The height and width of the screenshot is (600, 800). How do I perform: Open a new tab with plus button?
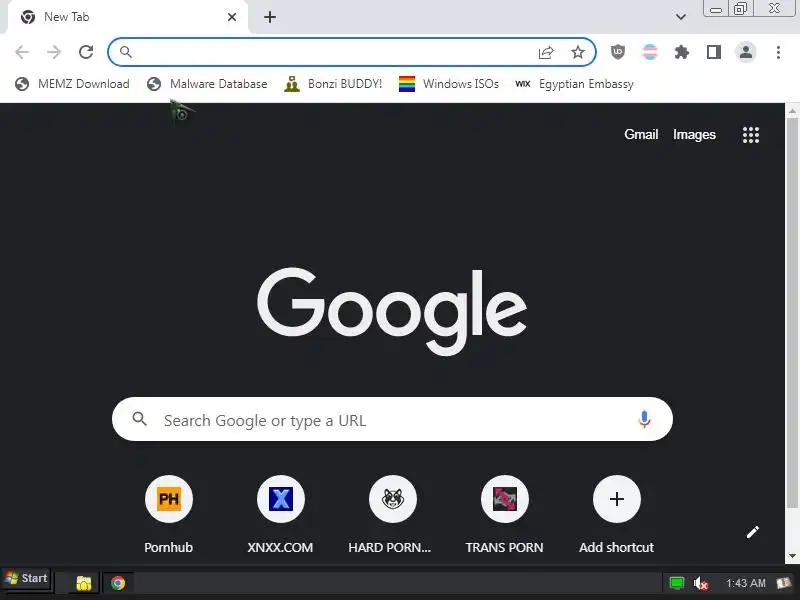point(270,17)
